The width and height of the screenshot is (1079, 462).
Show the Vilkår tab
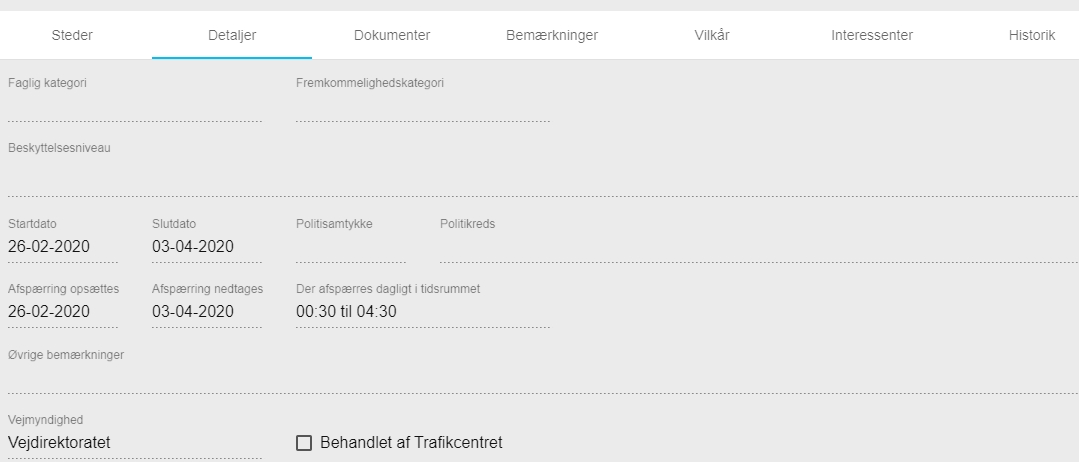coord(712,36)
